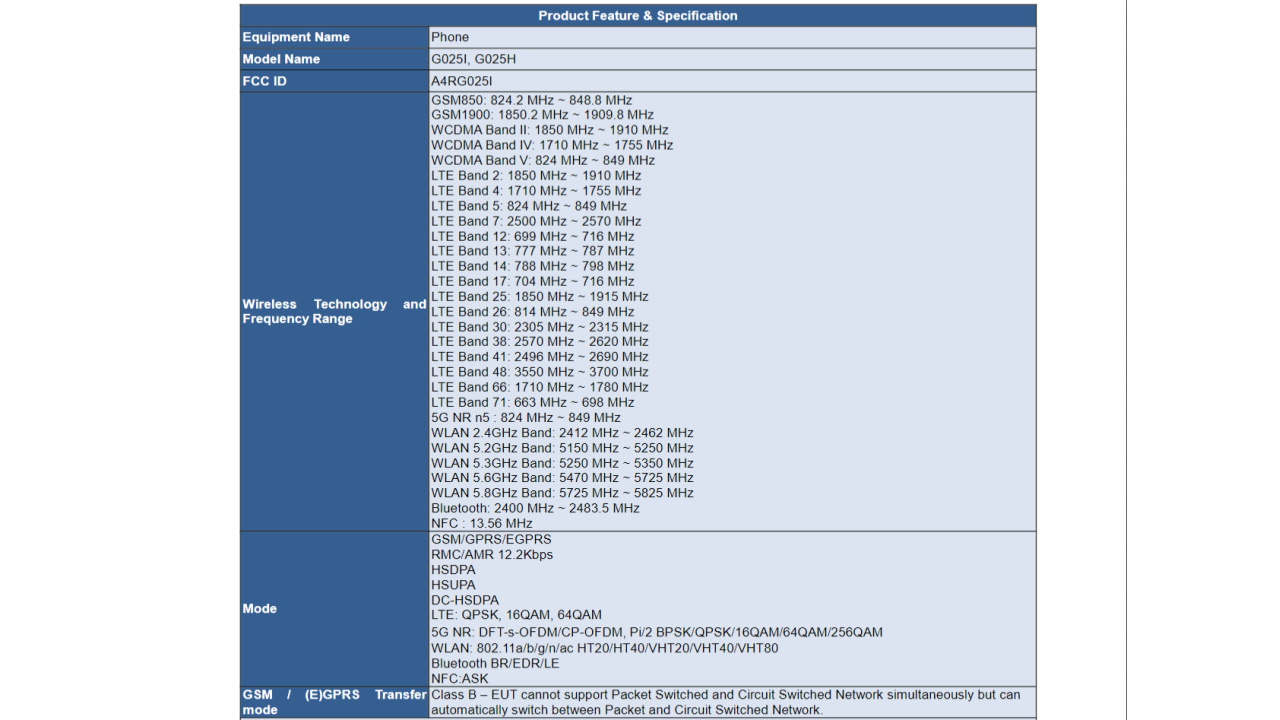Click the GSM850 frequency range line
The width and height of the screenshot is (1280, 720).
[x=531, y=100]
